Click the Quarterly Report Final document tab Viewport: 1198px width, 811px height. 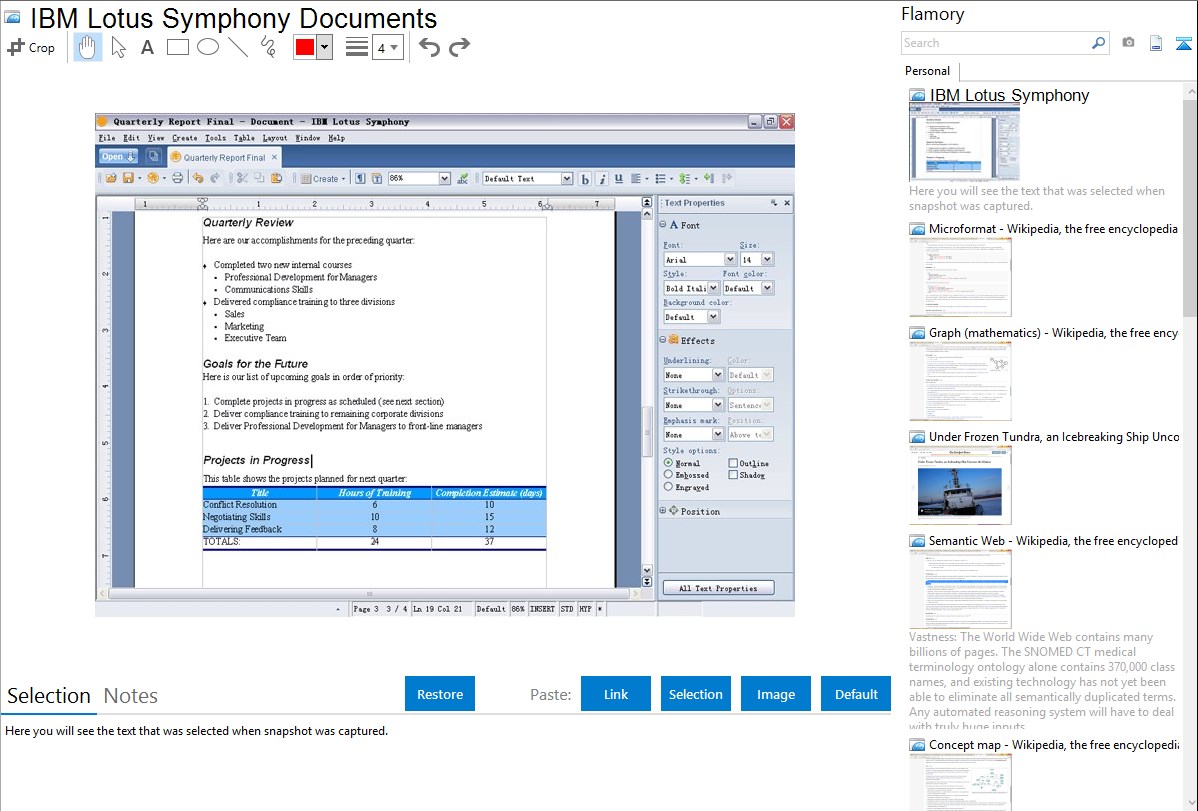[x=224, y=157]
